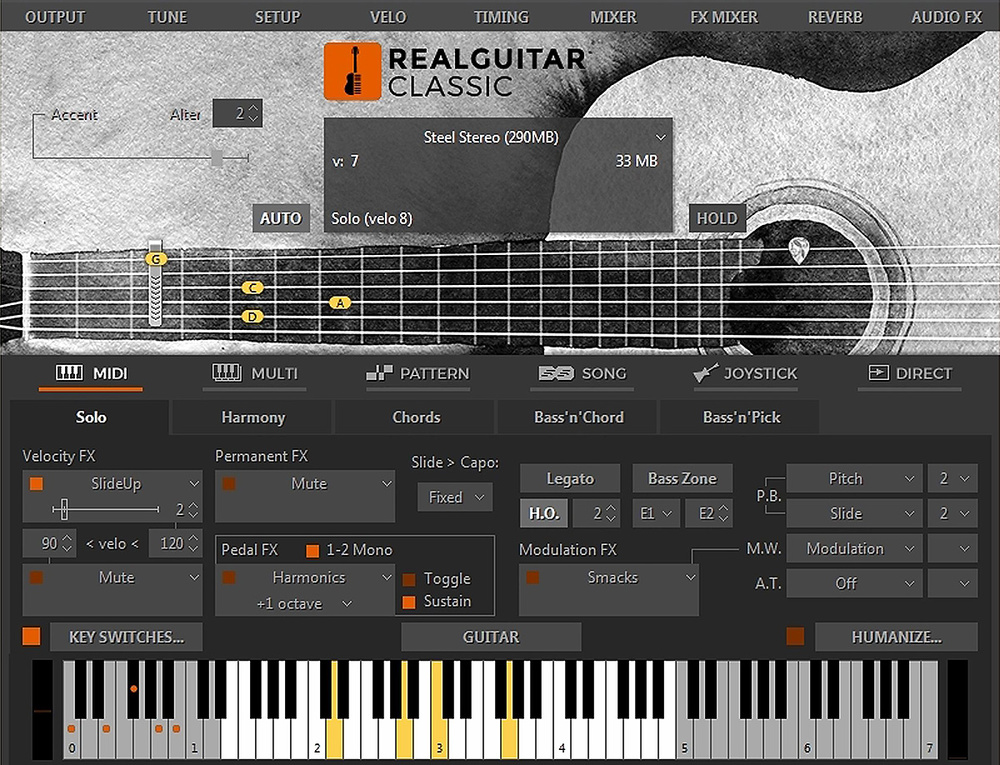
Task: Enable the Harmonics pedal FX switch
Action: click(229, 578)
